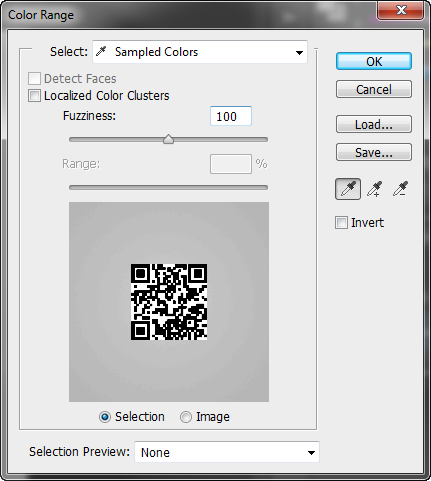This screenshot has width=431, height=481.
Task: Enable Localized Color Clusters checkbox
Action: (34, 96)
